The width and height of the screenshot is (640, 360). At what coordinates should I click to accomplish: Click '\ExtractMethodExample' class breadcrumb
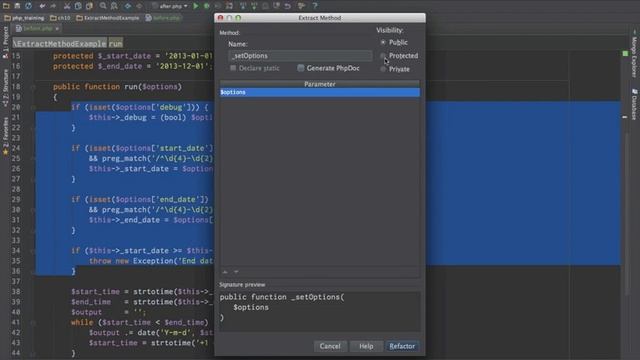pyautogui.click(x=60, y=43)
